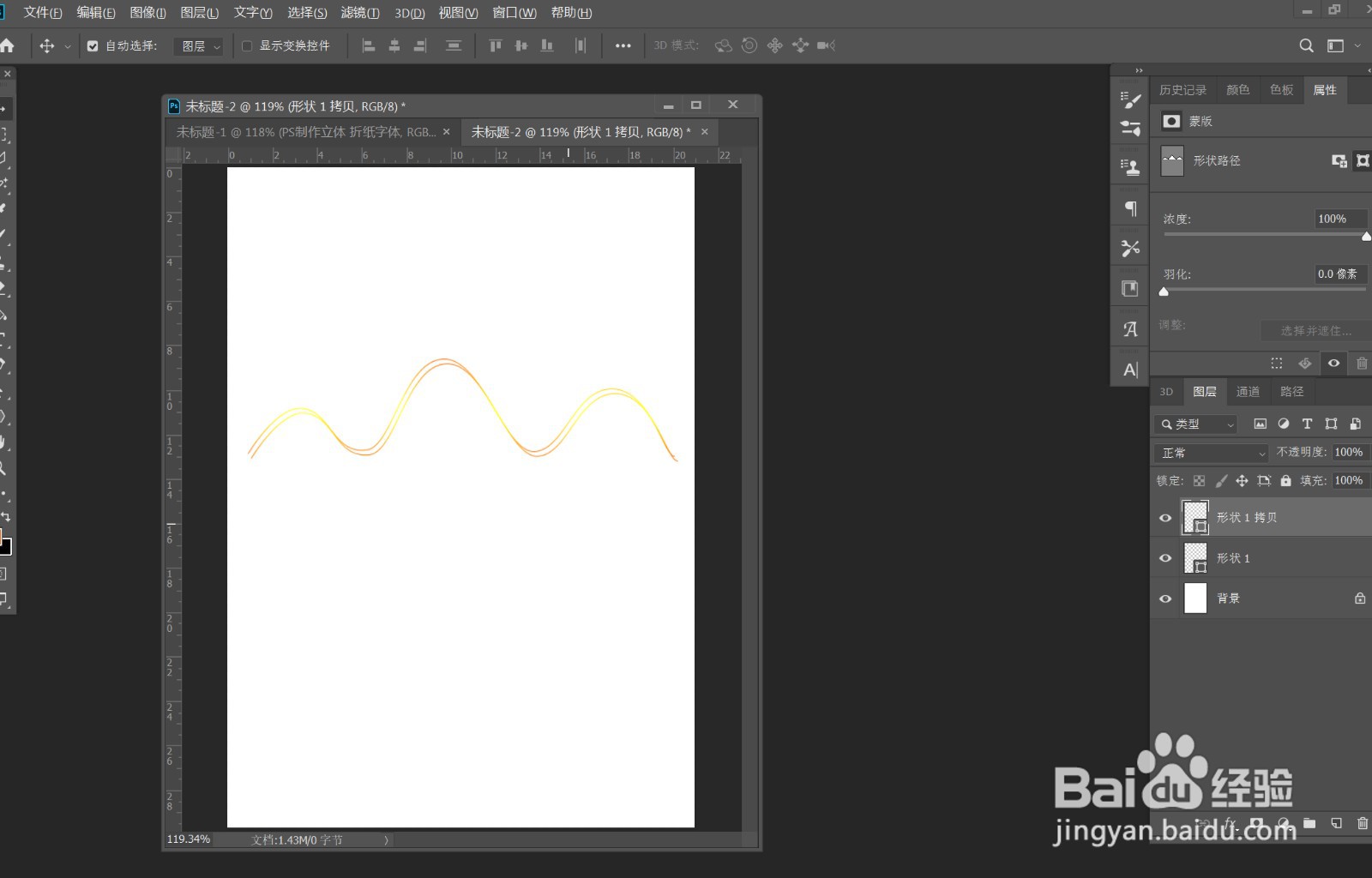Select vector mask icon in Properties
This screenshot has height=878, width=1372.
pyautogui.click(x=1362, y=160)
